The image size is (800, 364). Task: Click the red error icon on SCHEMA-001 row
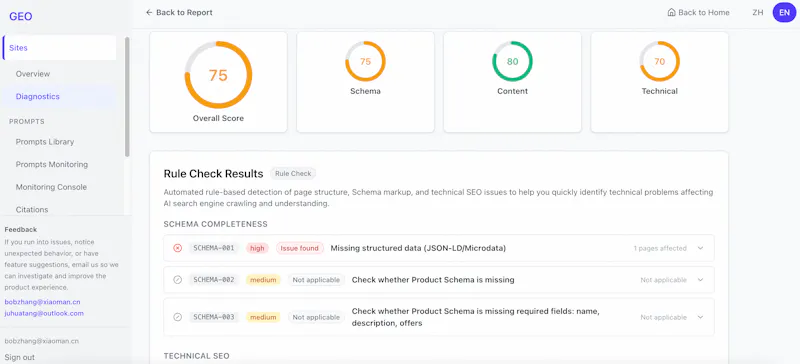(178, 248)
